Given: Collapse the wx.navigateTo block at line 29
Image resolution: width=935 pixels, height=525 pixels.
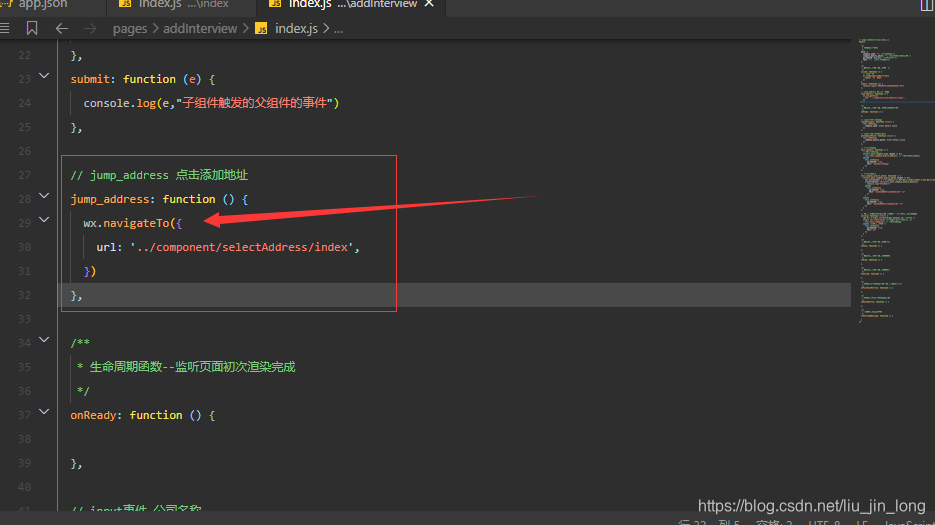Looking at the screenshot, I should [44, 220].
